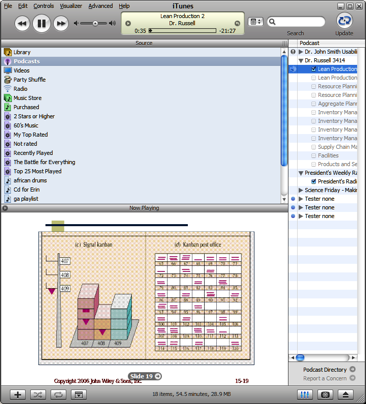367x405 pixels.
Task: Click the Update podcasts button
Action: 344,21
